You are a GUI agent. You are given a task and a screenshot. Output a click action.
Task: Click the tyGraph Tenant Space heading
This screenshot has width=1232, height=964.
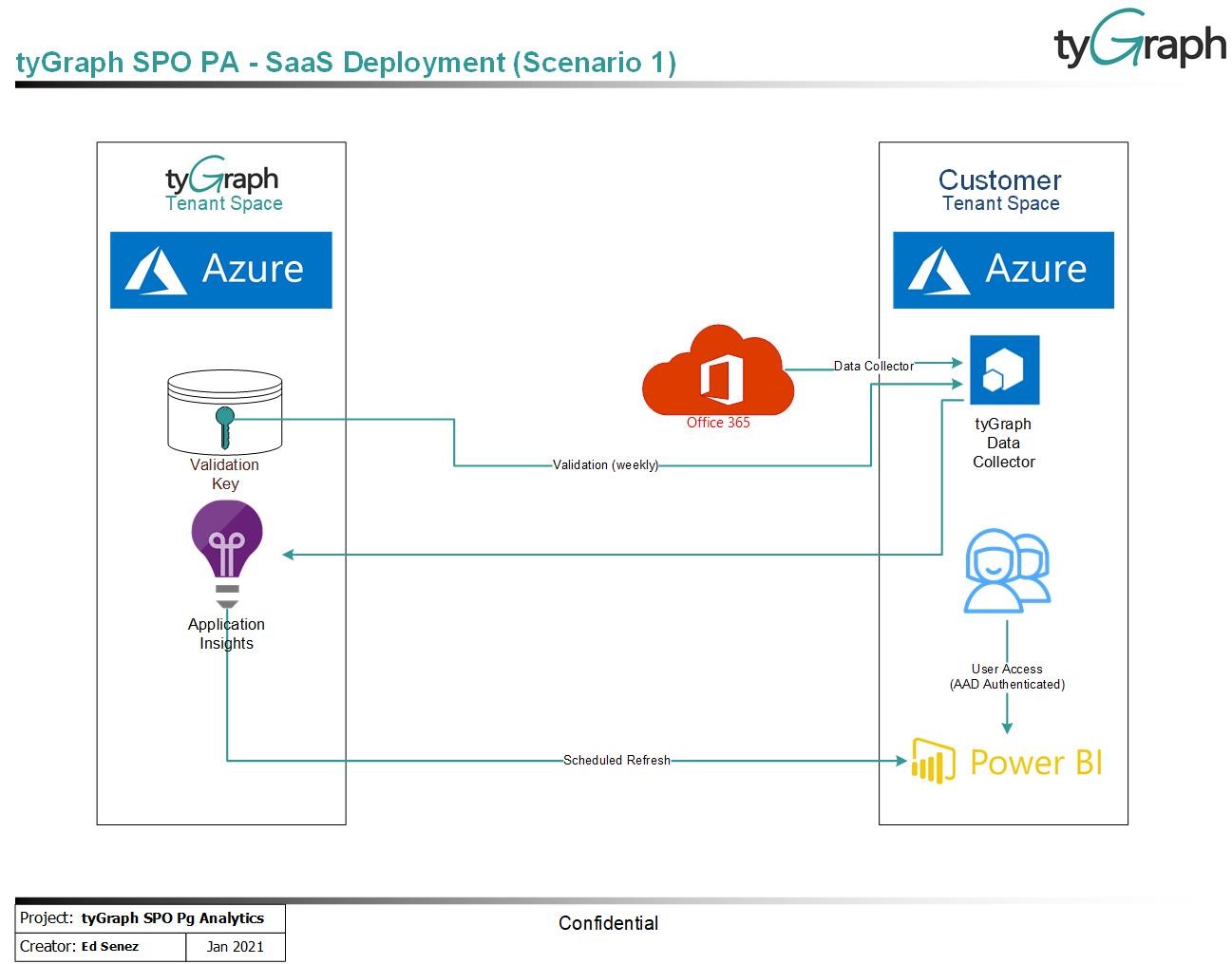(223, 186)
